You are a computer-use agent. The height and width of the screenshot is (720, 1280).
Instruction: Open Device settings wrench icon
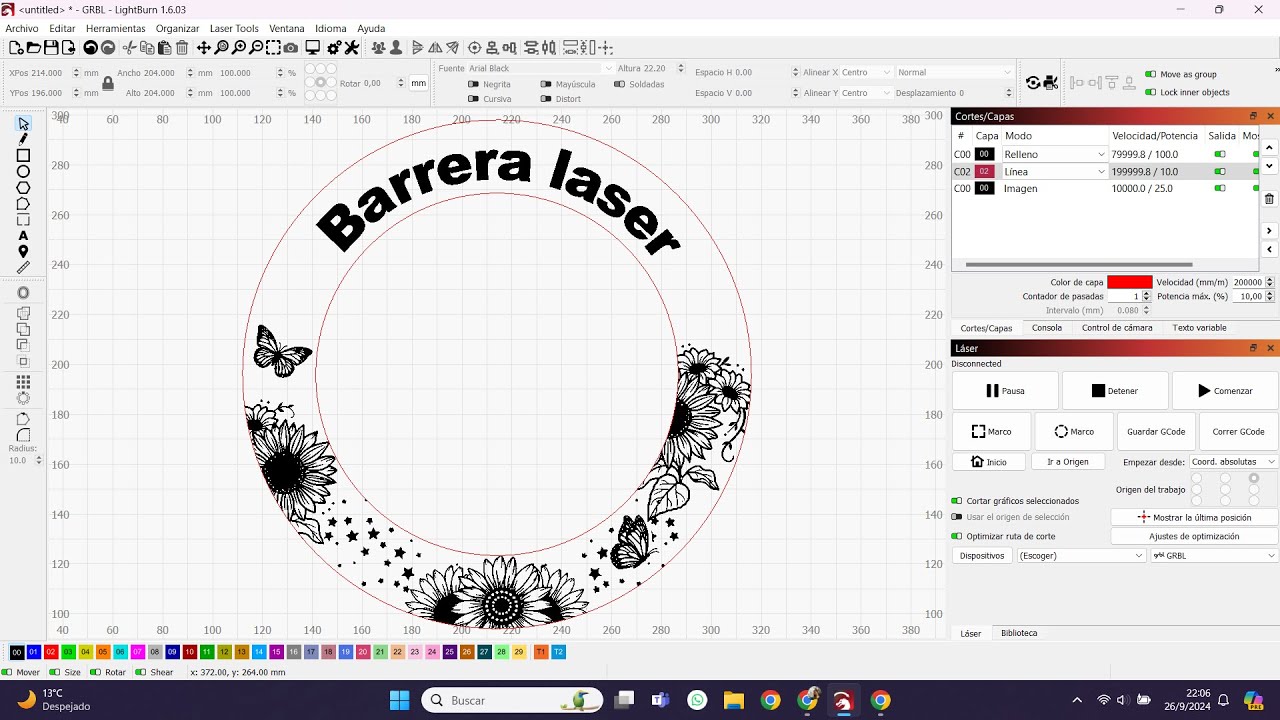354,48
